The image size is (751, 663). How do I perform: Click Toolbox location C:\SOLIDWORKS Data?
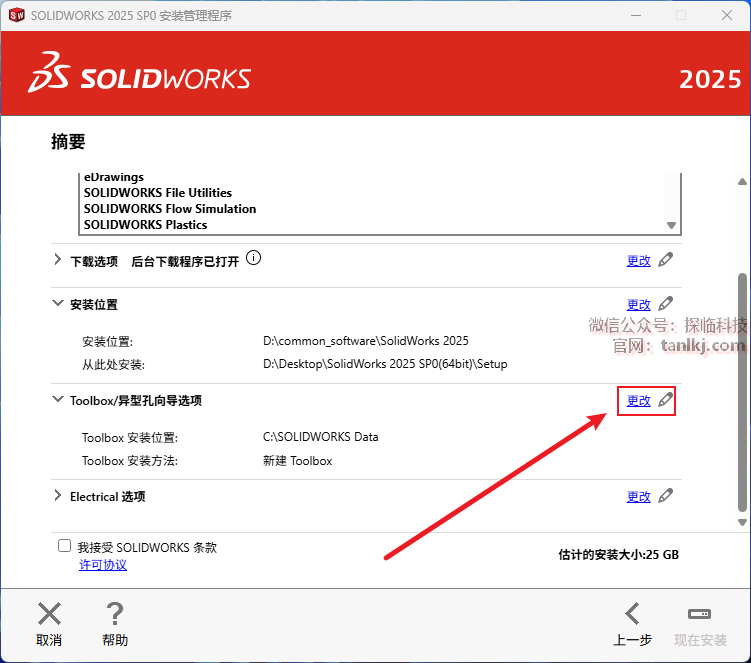[x=320, y=437]
